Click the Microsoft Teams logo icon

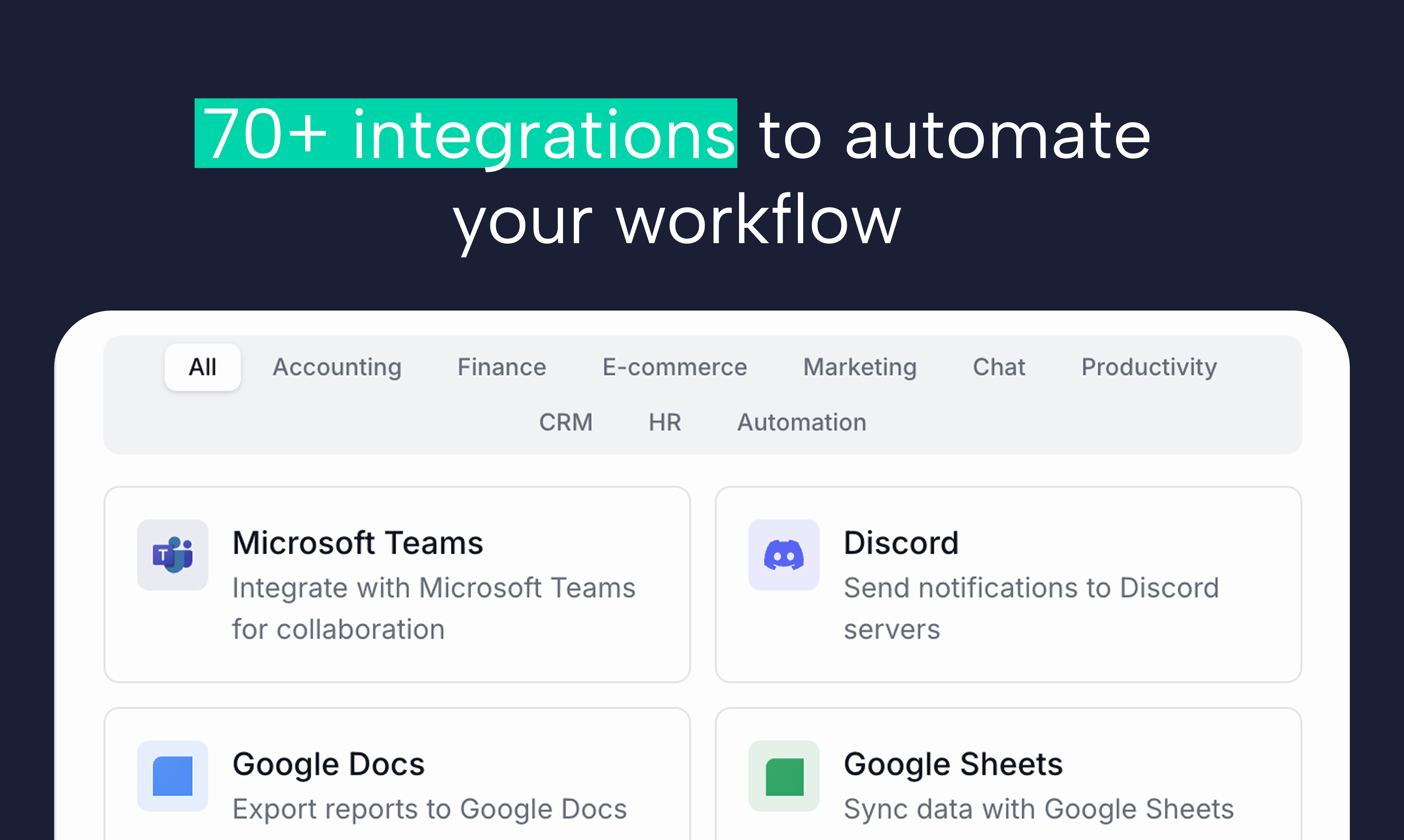pyautogui.click(x=173, y=555)
